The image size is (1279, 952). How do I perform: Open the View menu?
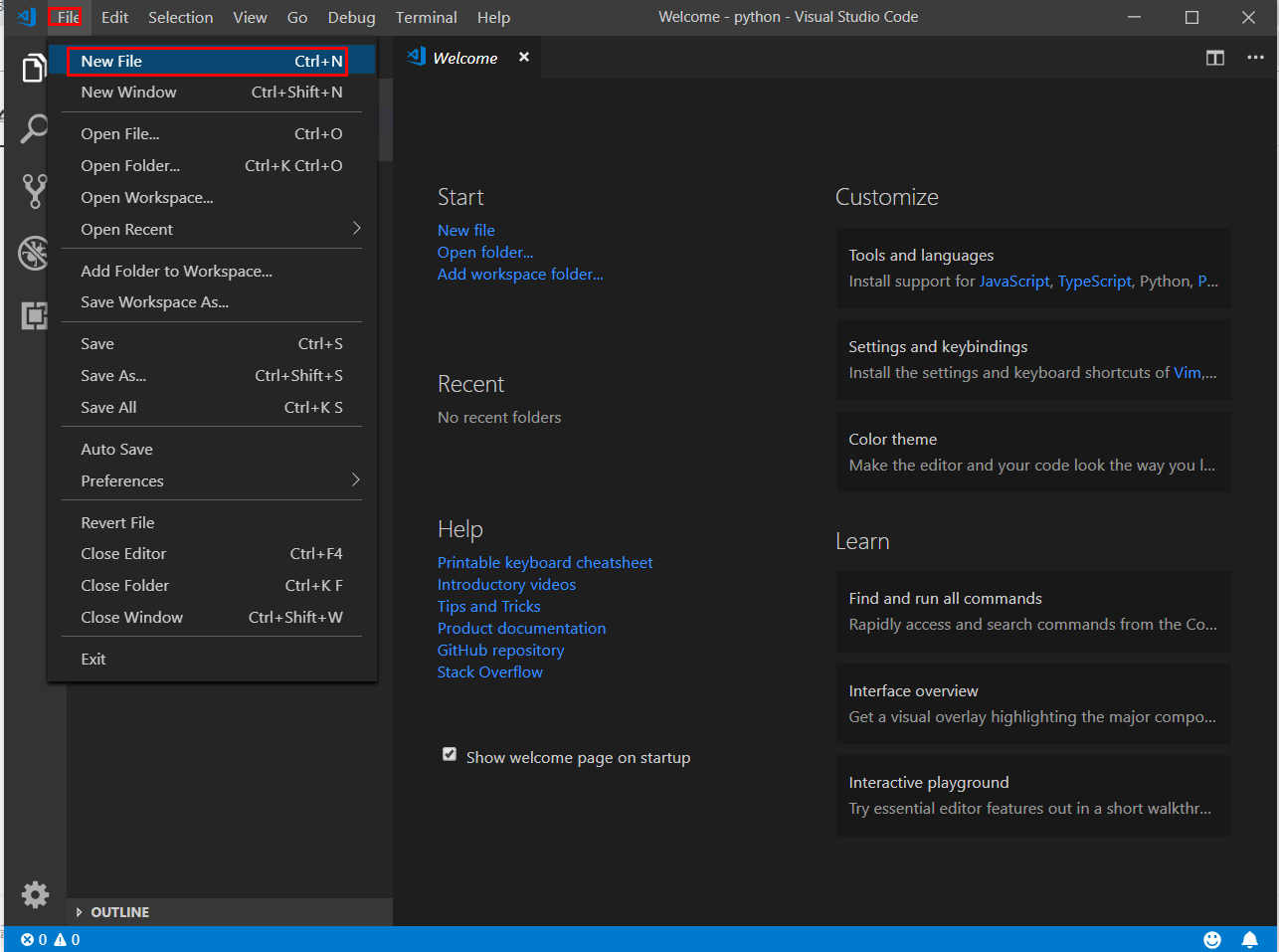click(x=250, y=17)
